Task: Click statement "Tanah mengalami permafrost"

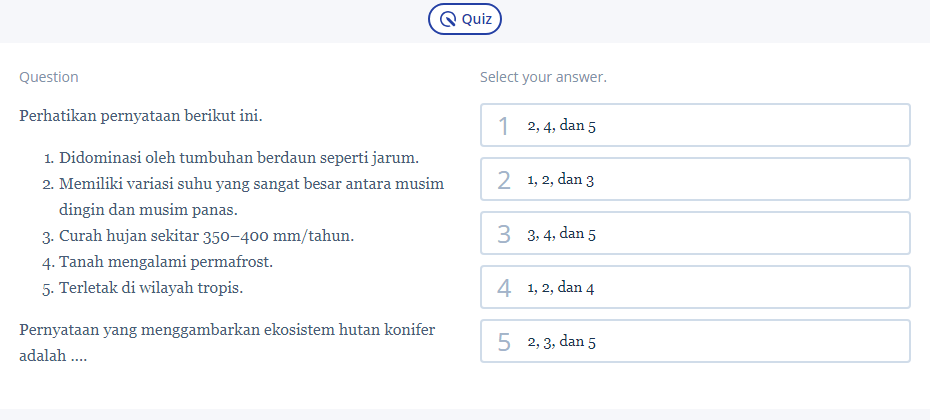Action: point(166,262)
